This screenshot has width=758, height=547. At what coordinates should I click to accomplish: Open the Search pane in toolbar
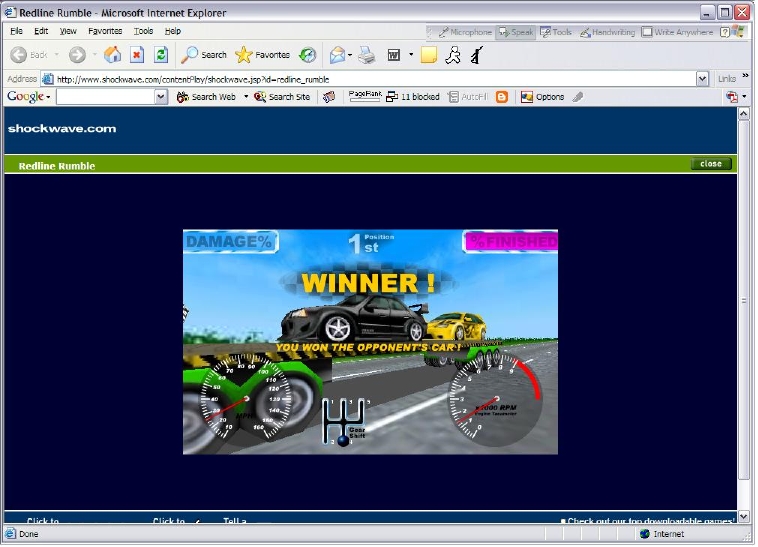(204, 55)
